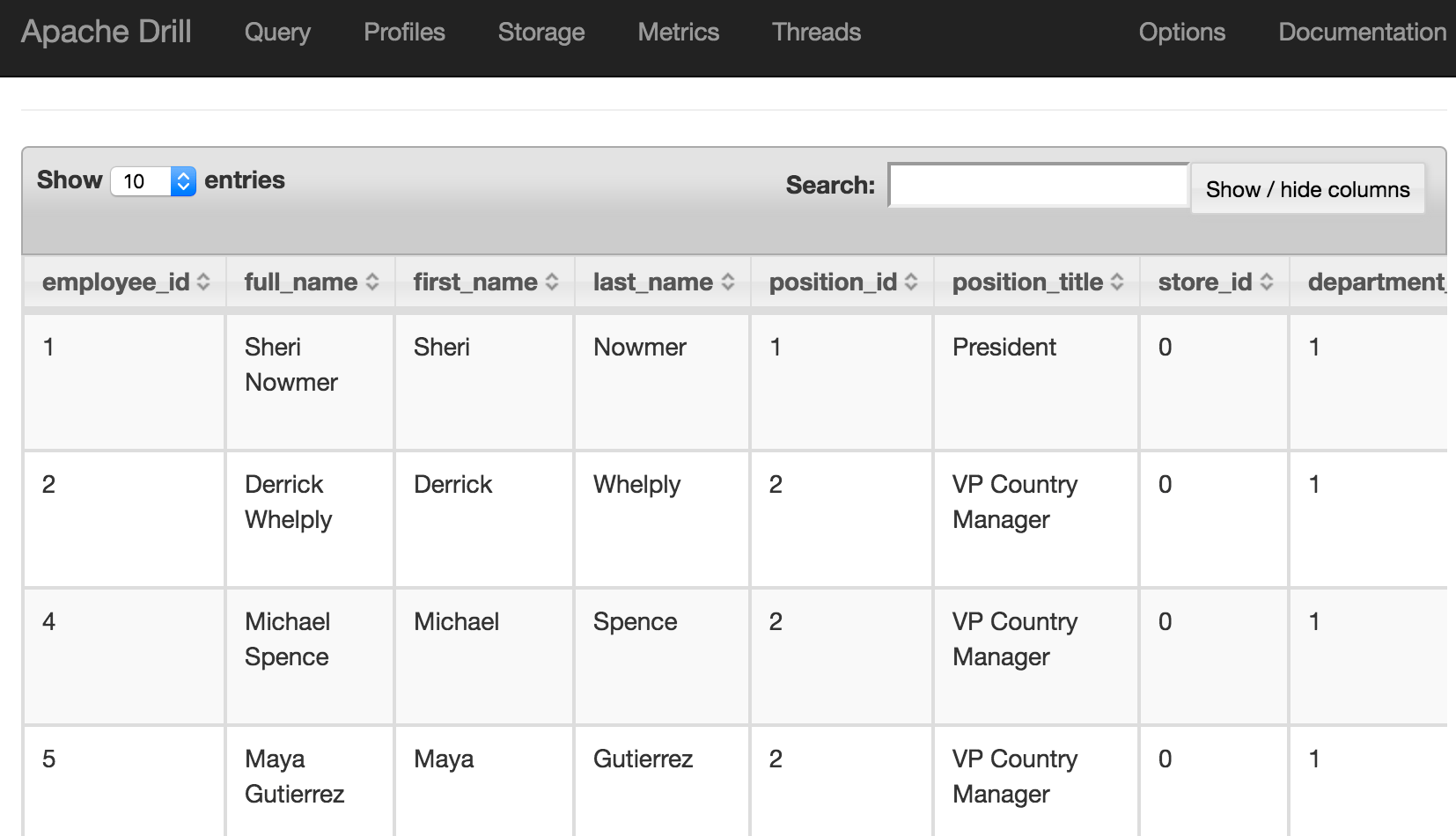Sort by position_id using sort icon
Viewport: 1456px width, 836px height.
tap(911, 282)
